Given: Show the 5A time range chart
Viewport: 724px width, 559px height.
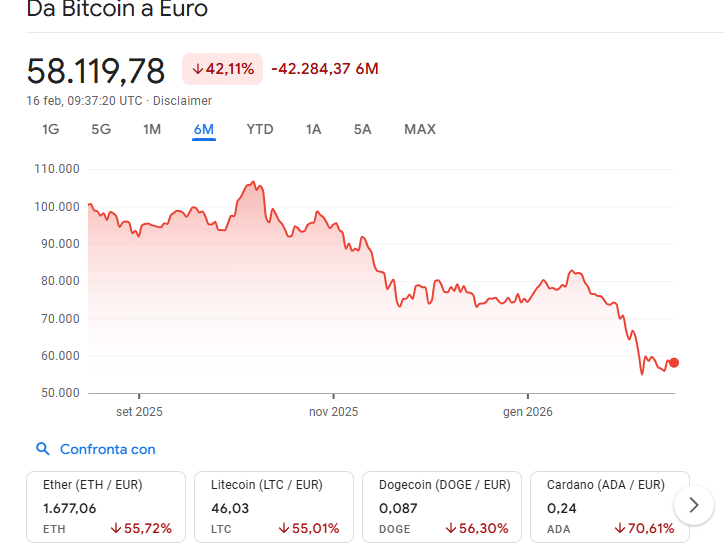Looking at the screenshot, I should pyautogui.click(x=362, y=129).
